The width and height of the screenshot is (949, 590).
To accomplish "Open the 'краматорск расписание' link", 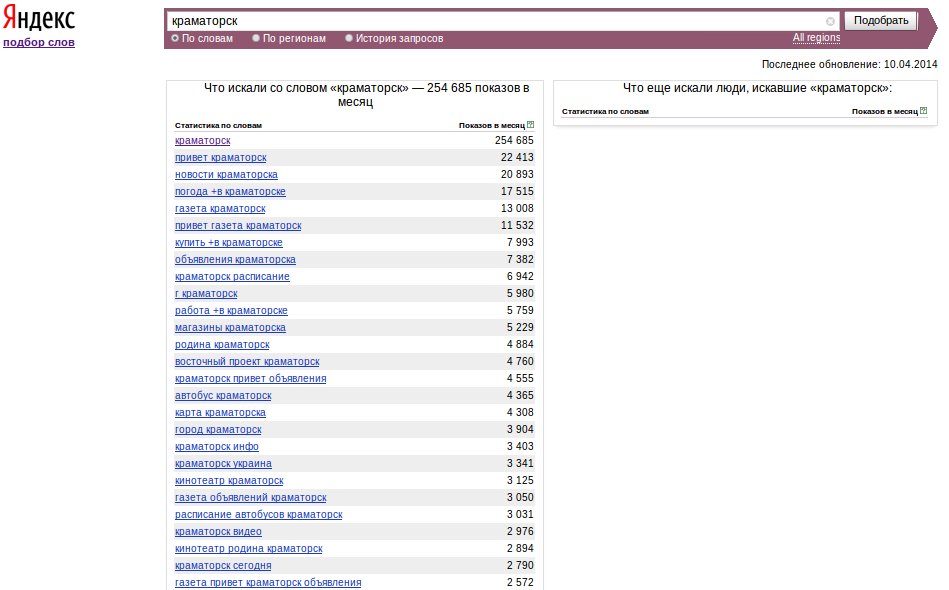I will [x=232, y=276].
